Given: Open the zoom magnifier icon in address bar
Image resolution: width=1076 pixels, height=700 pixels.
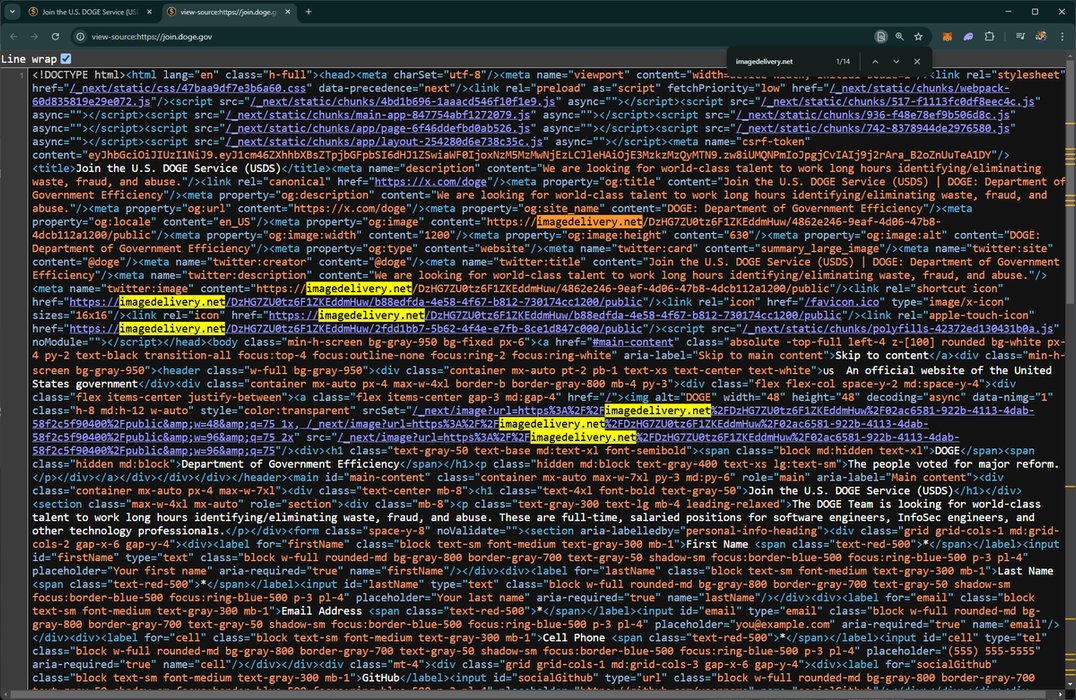Looking at the screenshot, I should 899,36.
